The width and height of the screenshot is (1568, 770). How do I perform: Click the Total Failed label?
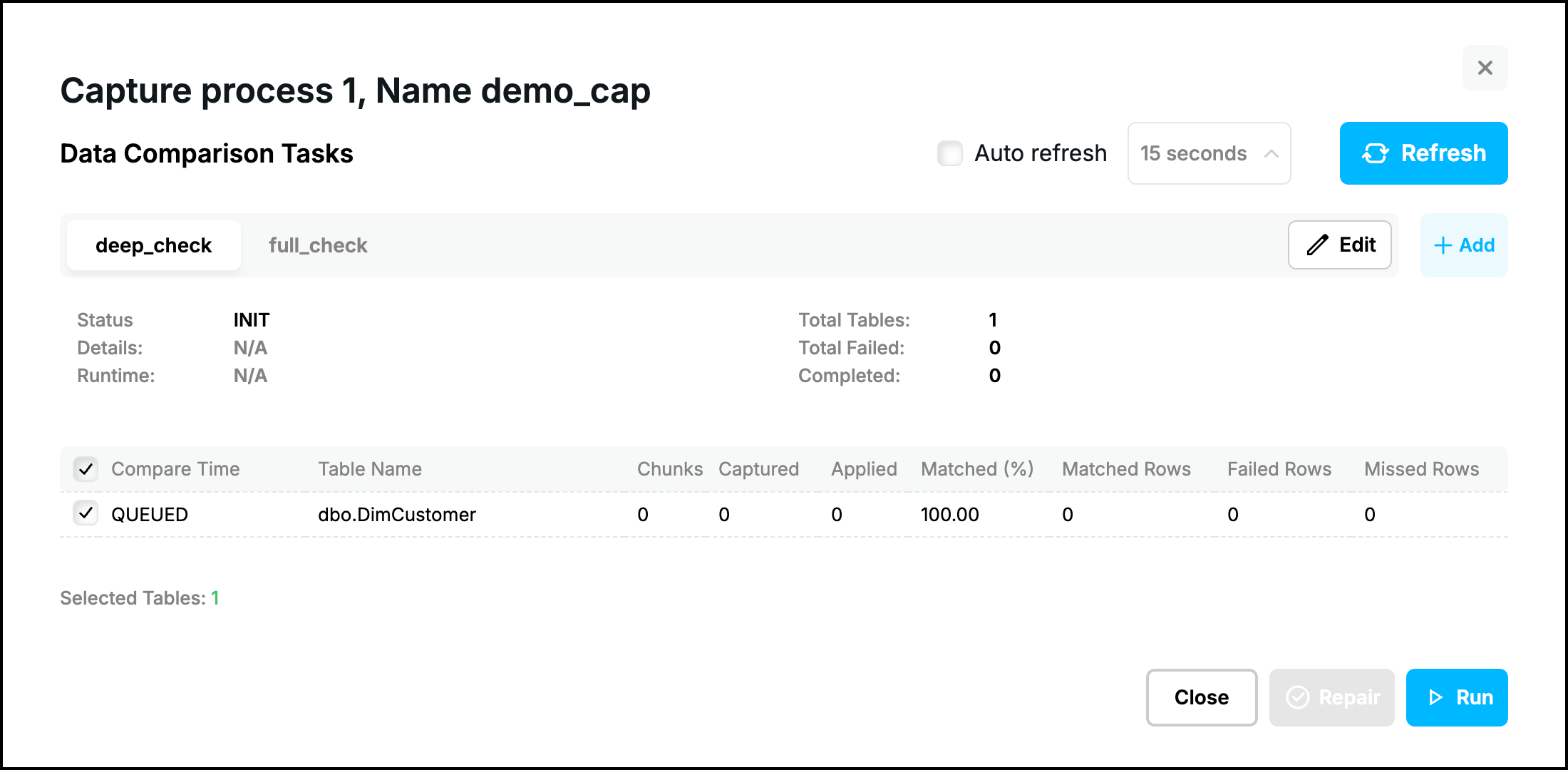coord(851,348)
